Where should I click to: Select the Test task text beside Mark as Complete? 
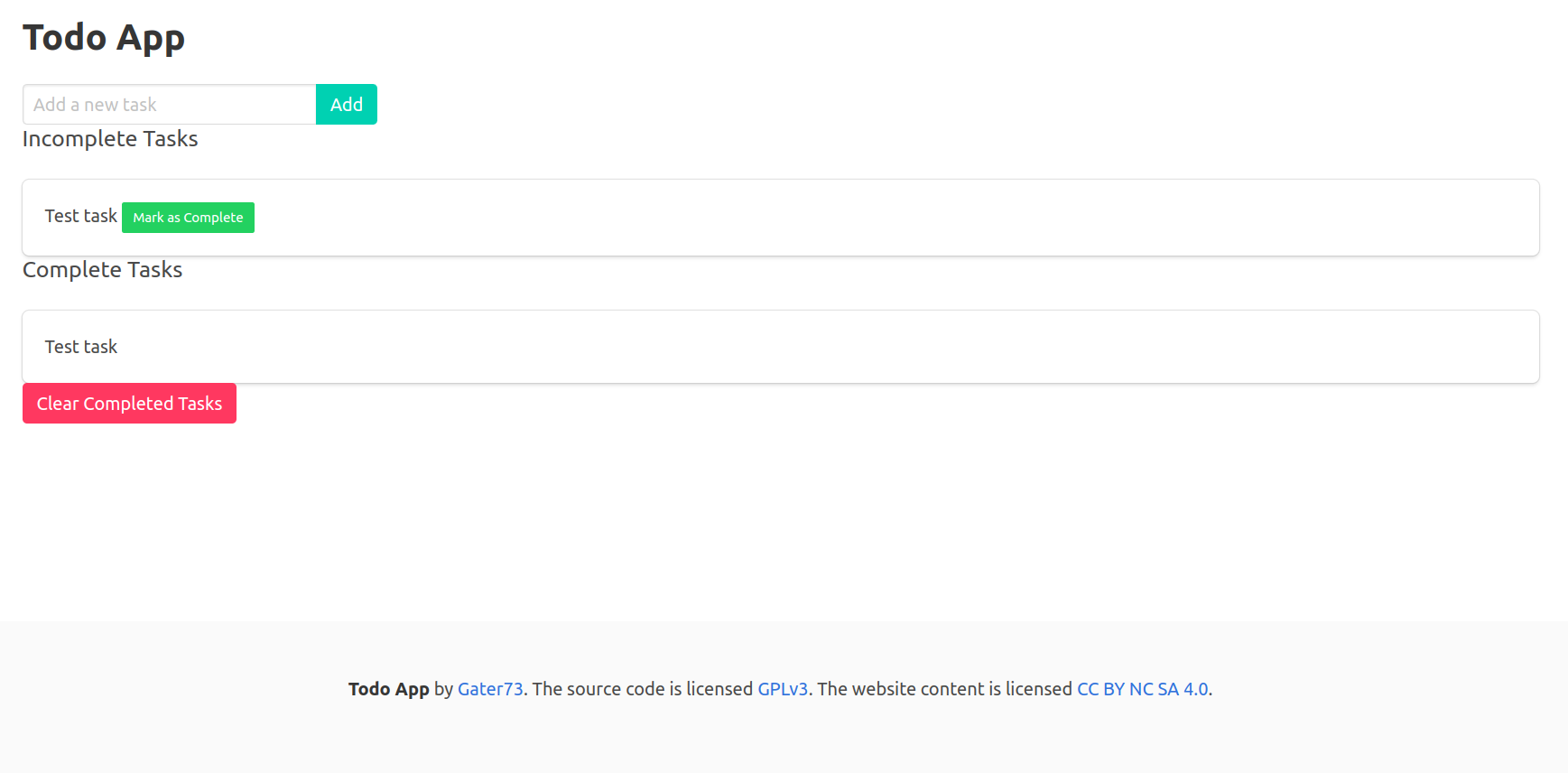tap(81, 217)
